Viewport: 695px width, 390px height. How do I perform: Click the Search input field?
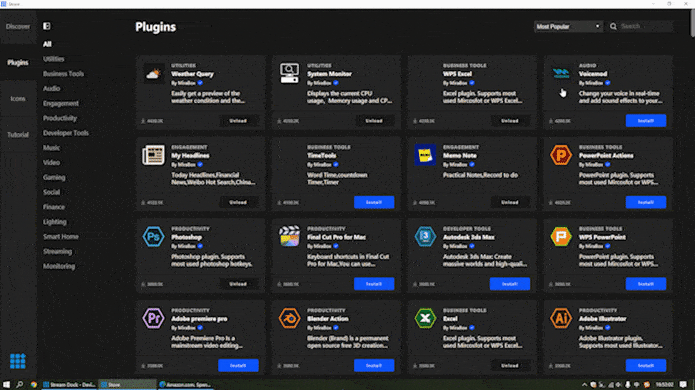click(x=646, y=27)
